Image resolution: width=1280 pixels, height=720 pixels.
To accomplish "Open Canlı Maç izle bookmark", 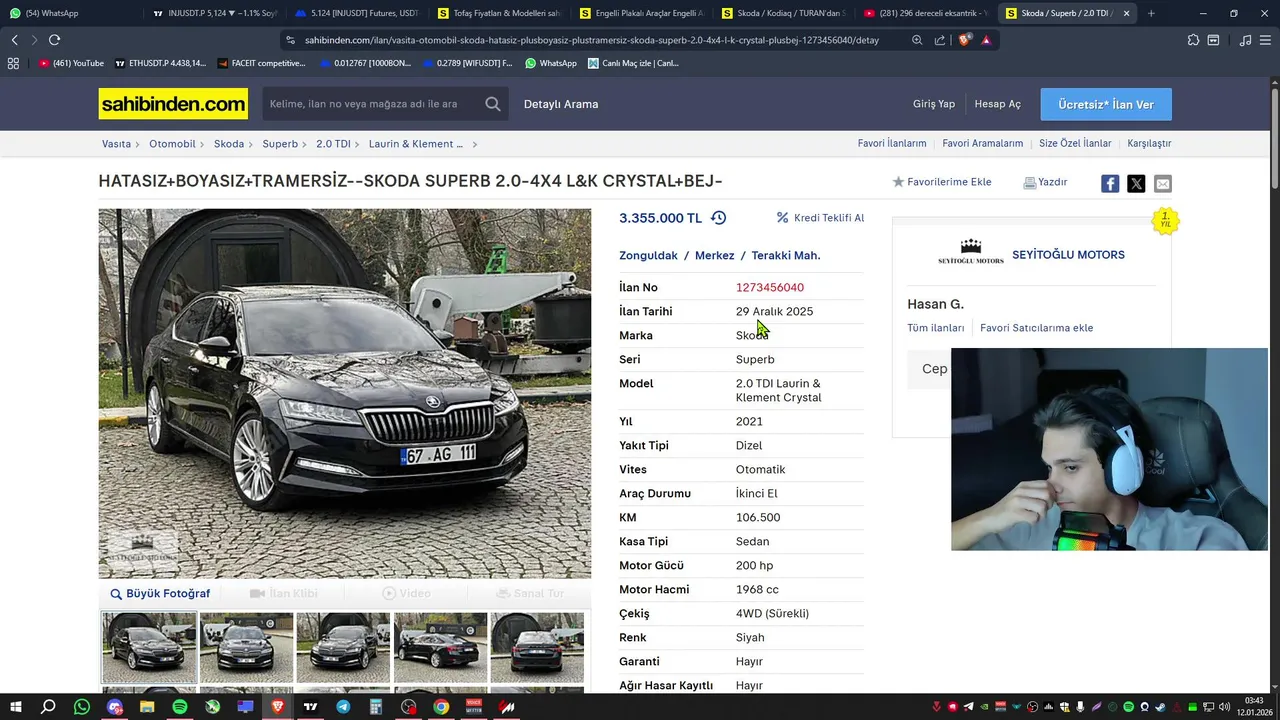I will [634, 63].
